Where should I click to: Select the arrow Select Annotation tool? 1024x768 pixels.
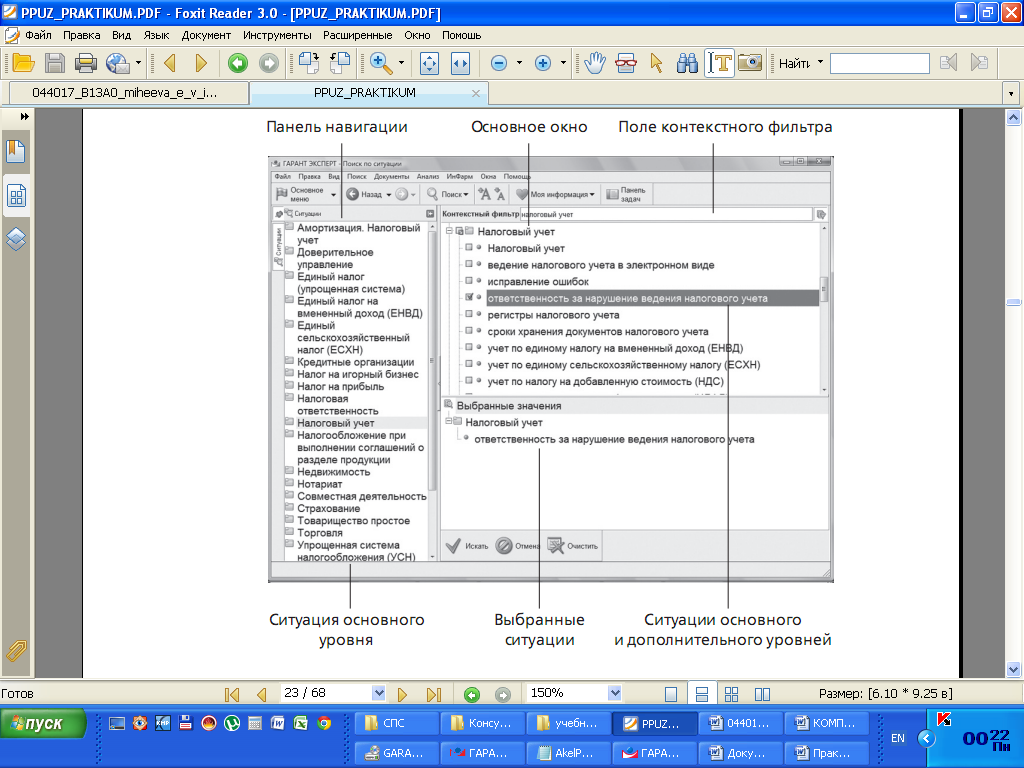point(656,63)
